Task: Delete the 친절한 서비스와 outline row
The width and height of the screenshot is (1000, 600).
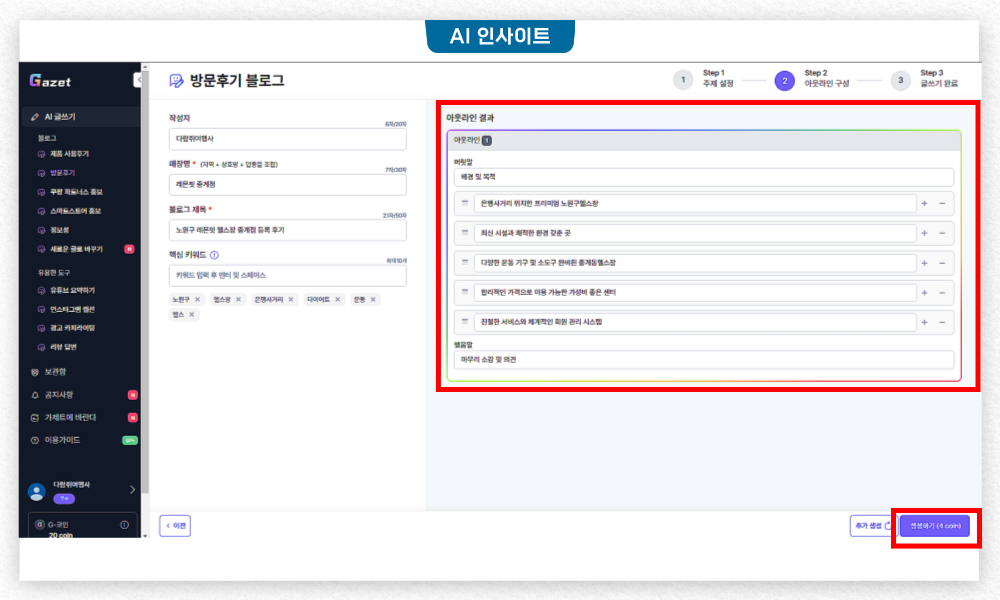Action: coord(942,322)
